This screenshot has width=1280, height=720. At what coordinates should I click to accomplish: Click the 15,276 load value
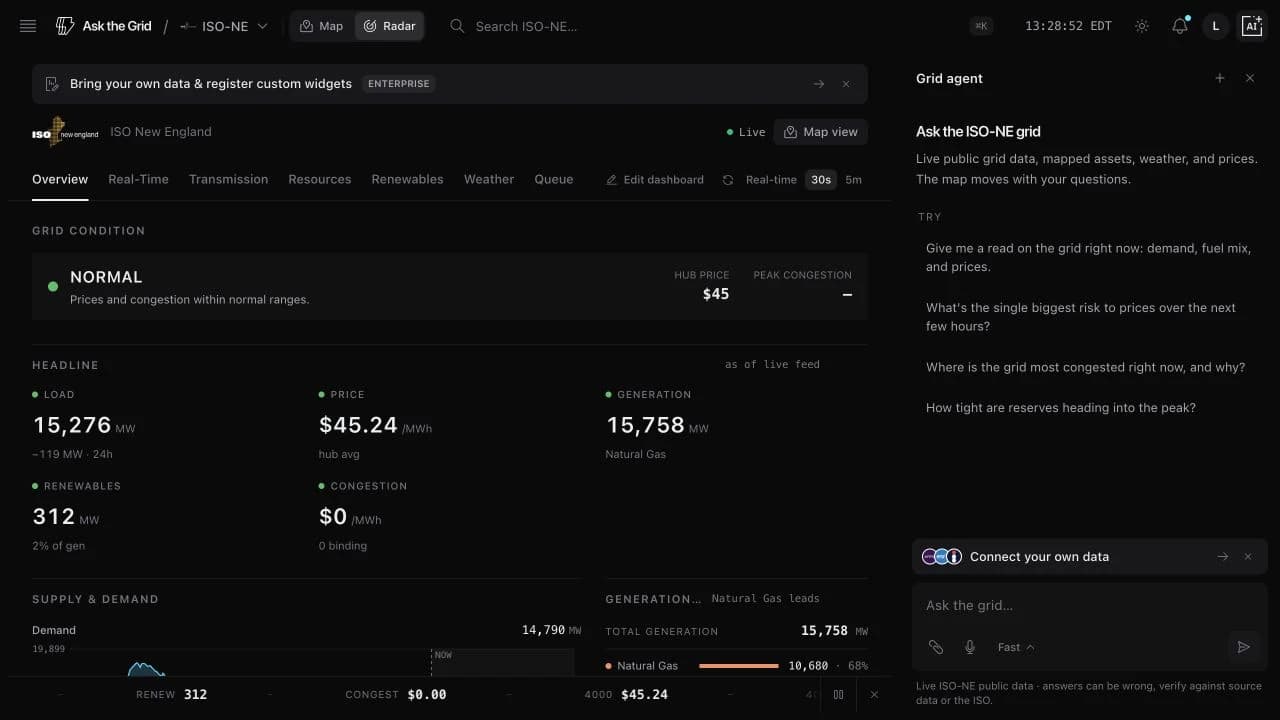point(72,425)
